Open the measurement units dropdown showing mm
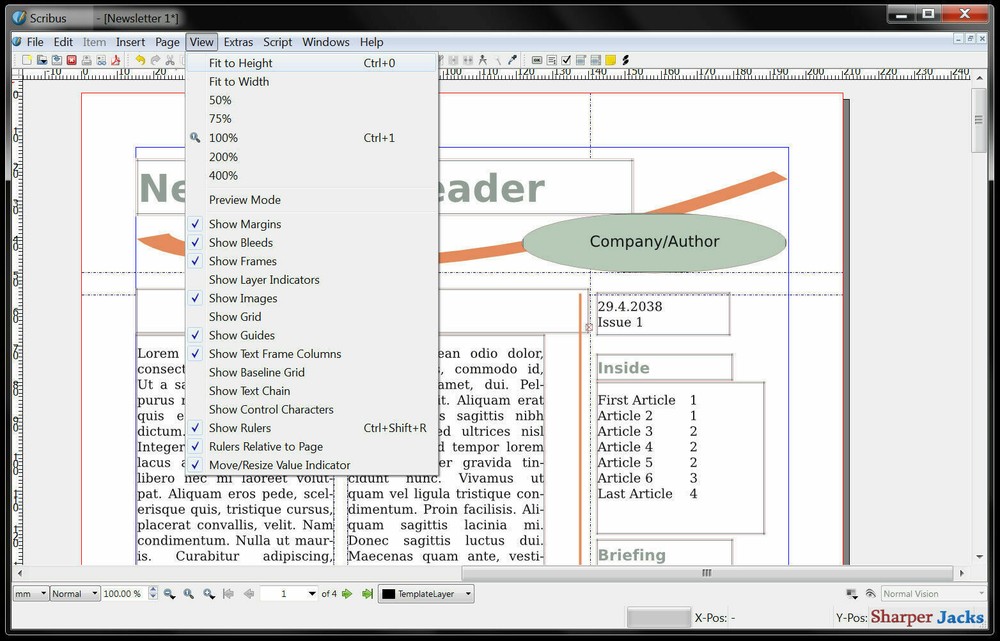 [x=28, y=593]
